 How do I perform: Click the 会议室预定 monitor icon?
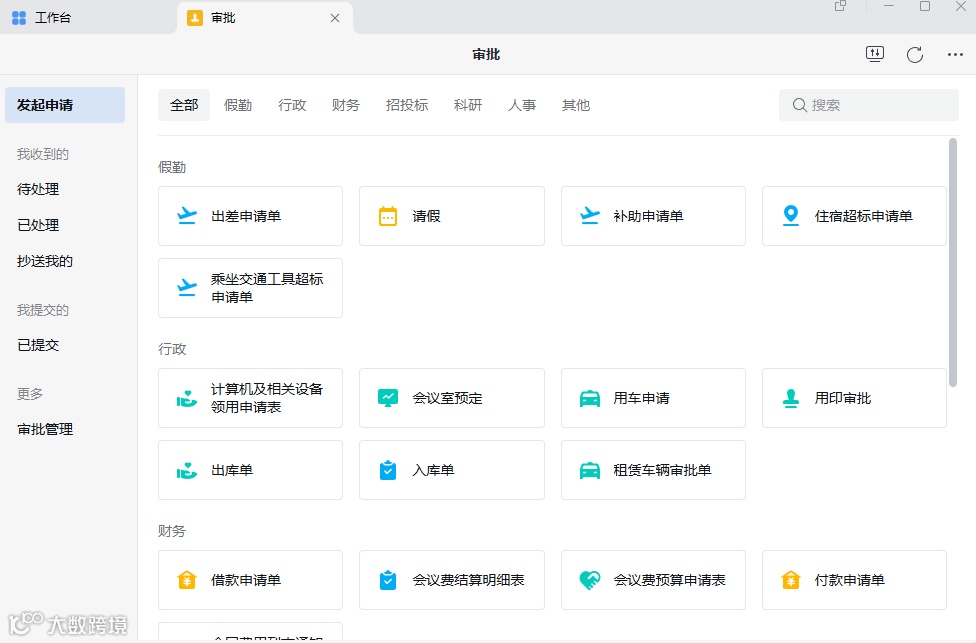tap(388, 398)
